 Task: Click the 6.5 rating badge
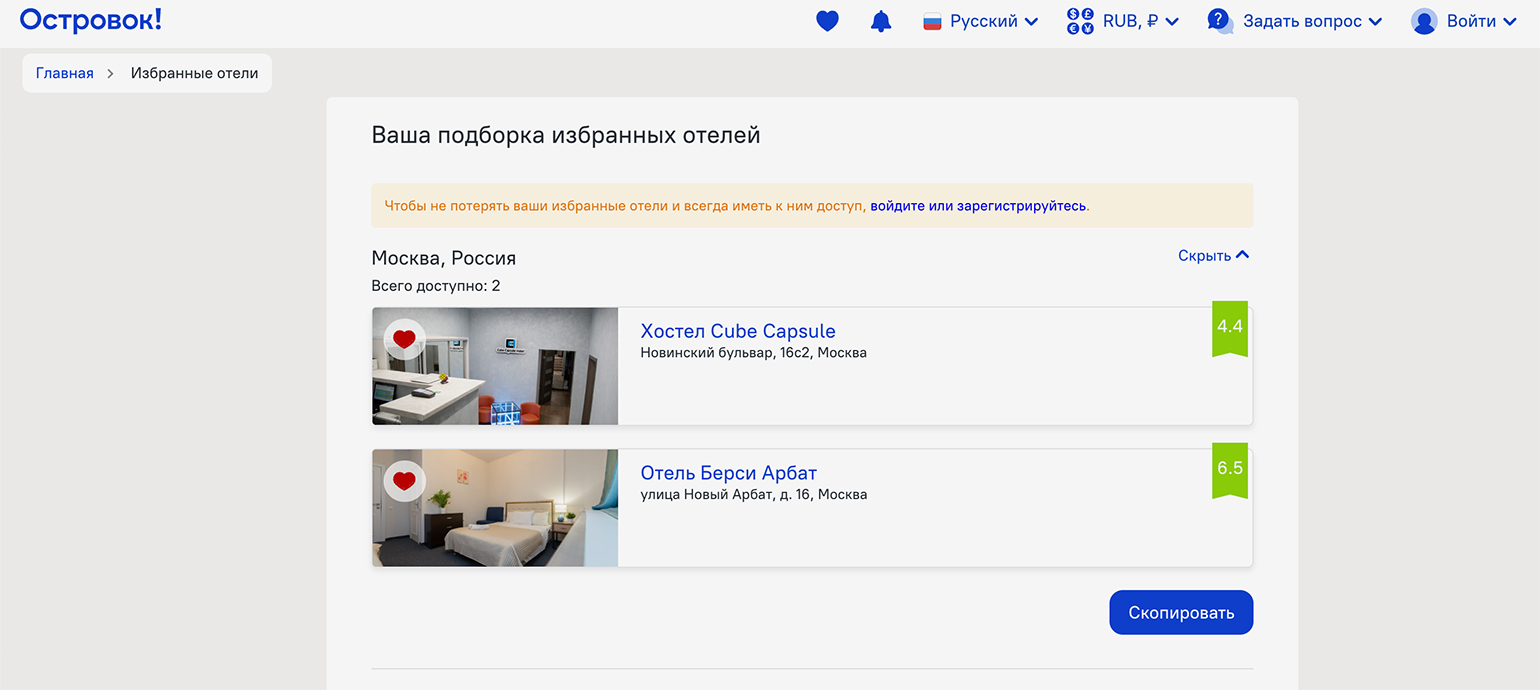(1230, 469)
